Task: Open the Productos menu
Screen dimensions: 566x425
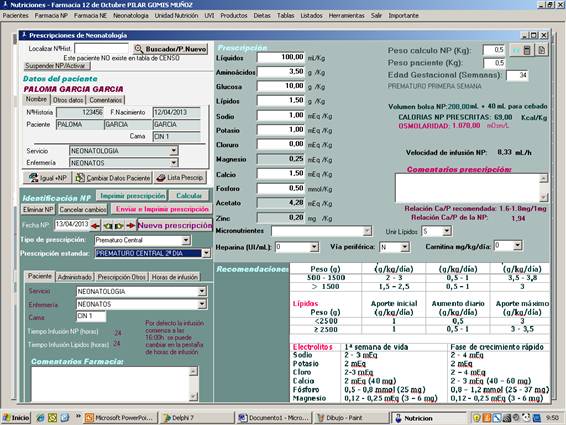Action: 234,16
